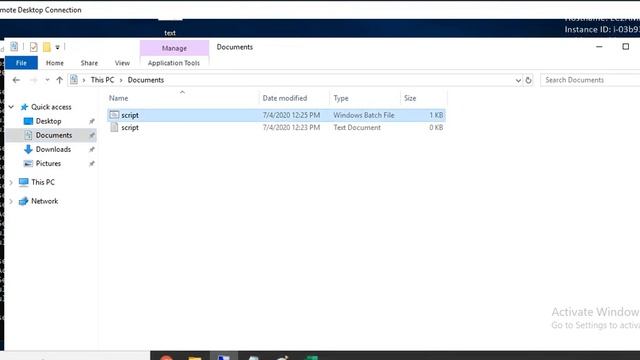This screenshot has width=640, height=360.
Task: Click the Forward navigation arrow
Action: pyautogui.click(x=33, y=80)
